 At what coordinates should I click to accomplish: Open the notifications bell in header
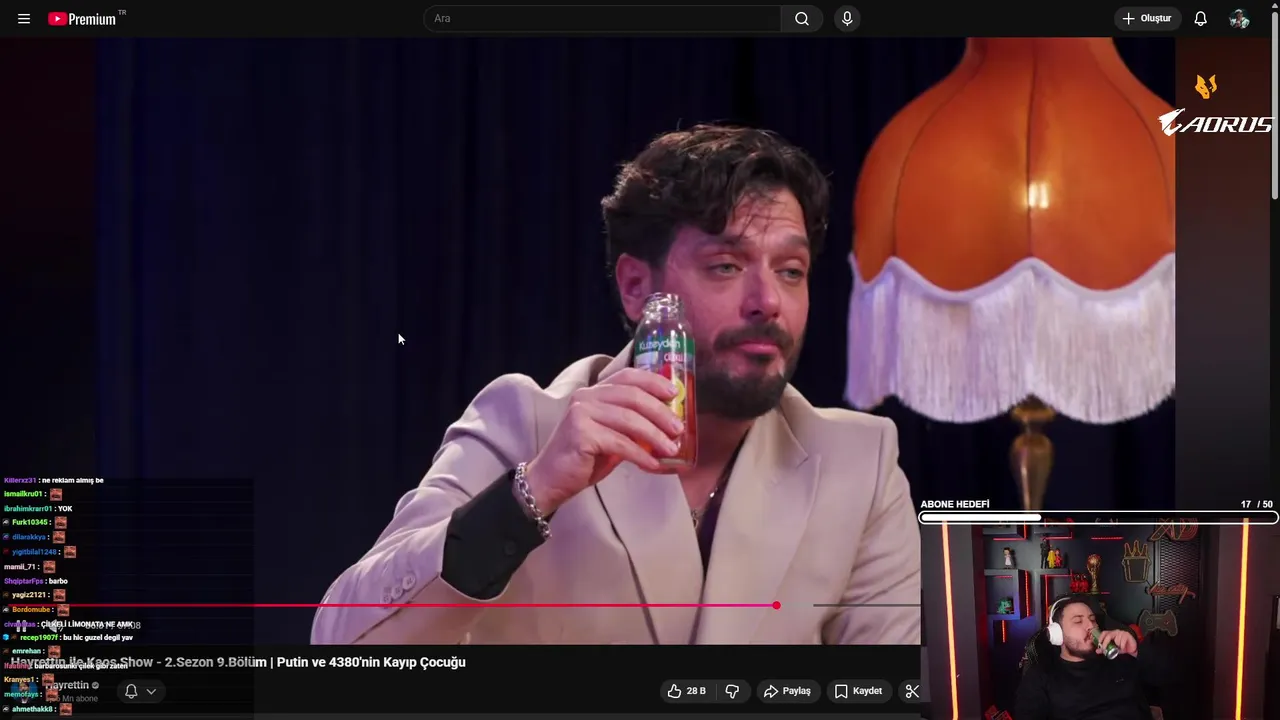coord(1201,19)
